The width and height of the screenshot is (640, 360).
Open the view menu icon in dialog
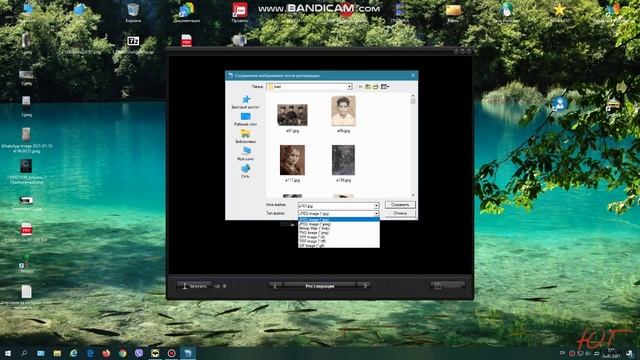[x=385, y=87]
